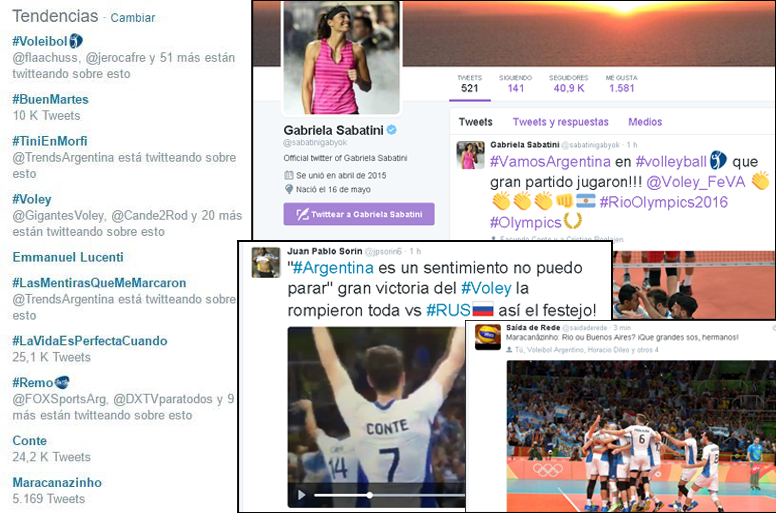
Task: Click the Saída de Rede account name
Action: tap(533, 327)
